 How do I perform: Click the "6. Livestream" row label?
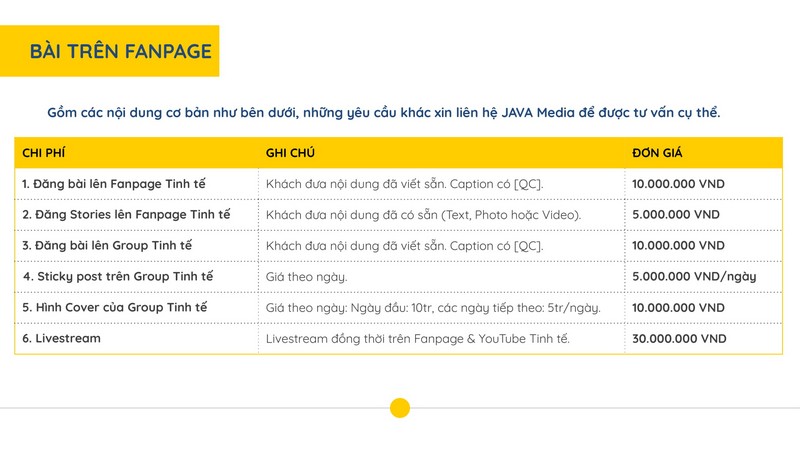coord(61,339)
